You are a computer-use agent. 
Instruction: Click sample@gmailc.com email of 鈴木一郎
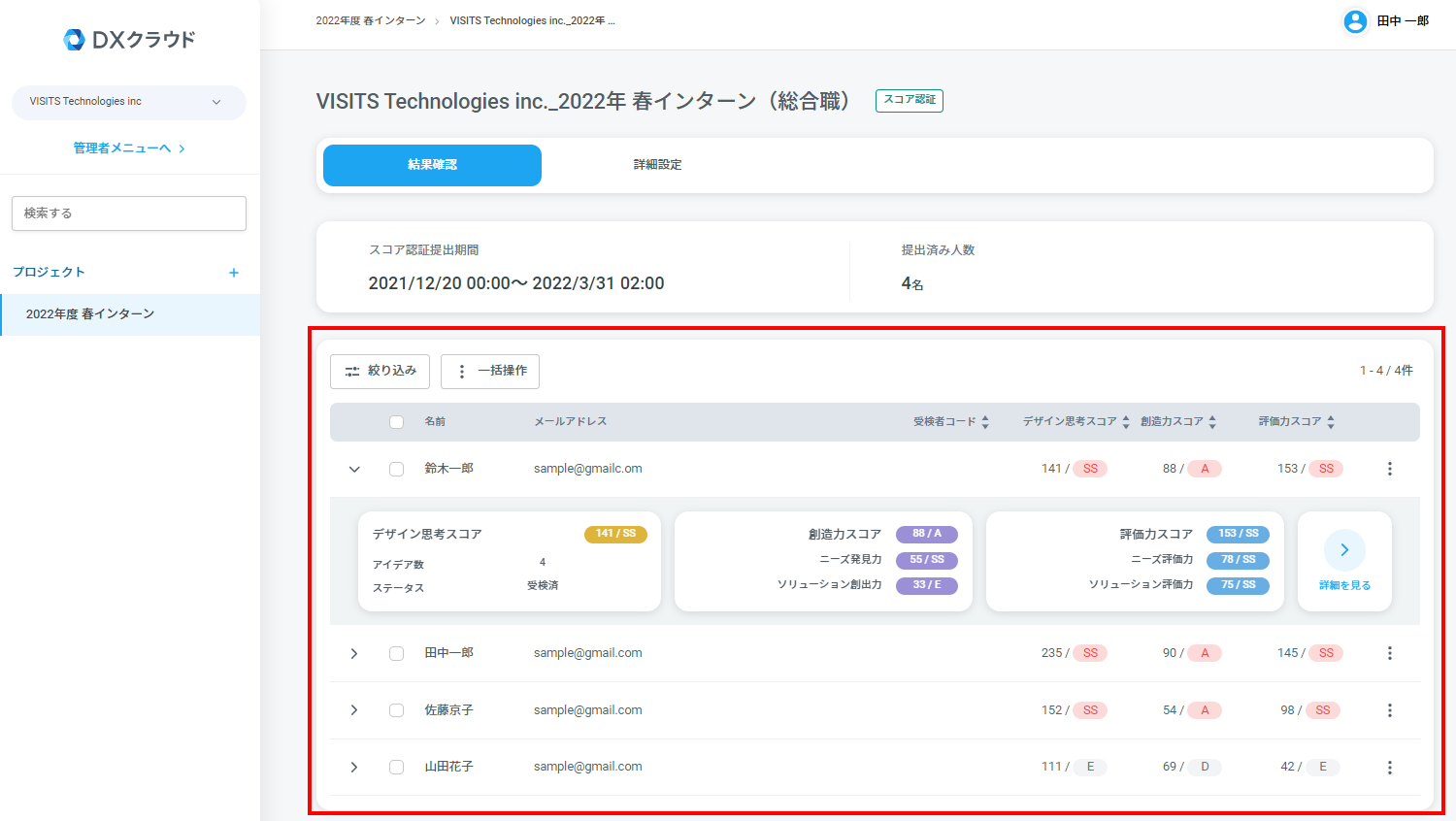(587, 469)
